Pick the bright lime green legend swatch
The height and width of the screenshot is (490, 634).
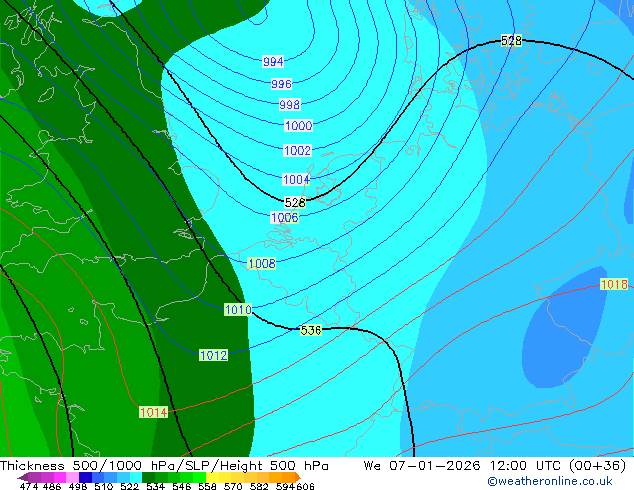pos(200,477)
